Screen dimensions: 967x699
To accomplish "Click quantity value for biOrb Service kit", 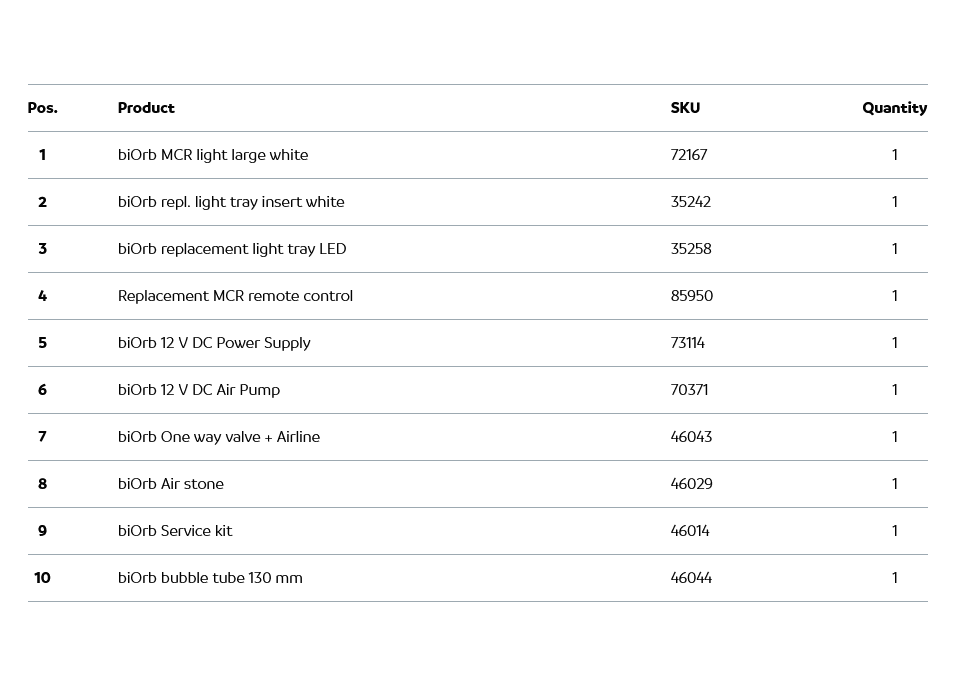I will (x=895, y=531).
